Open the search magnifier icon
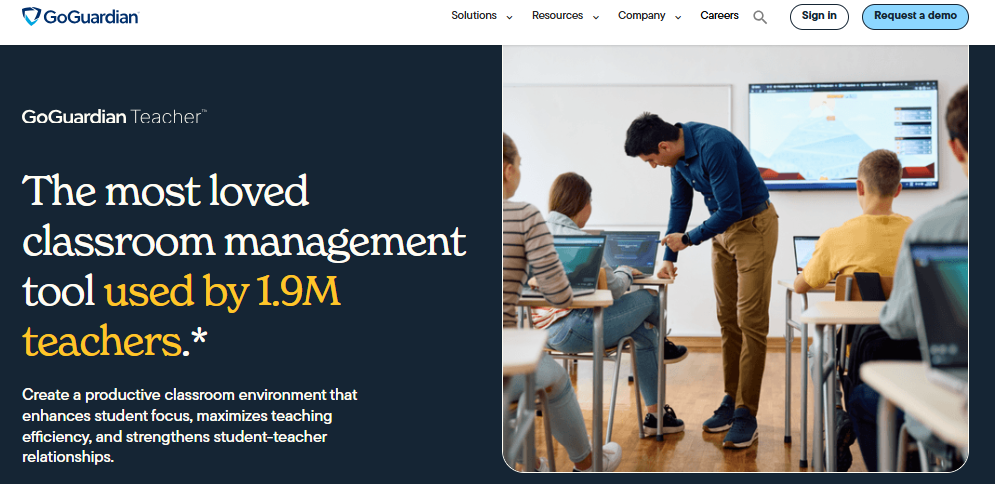This screenshot has width=995, height=484. pos(760,17)
